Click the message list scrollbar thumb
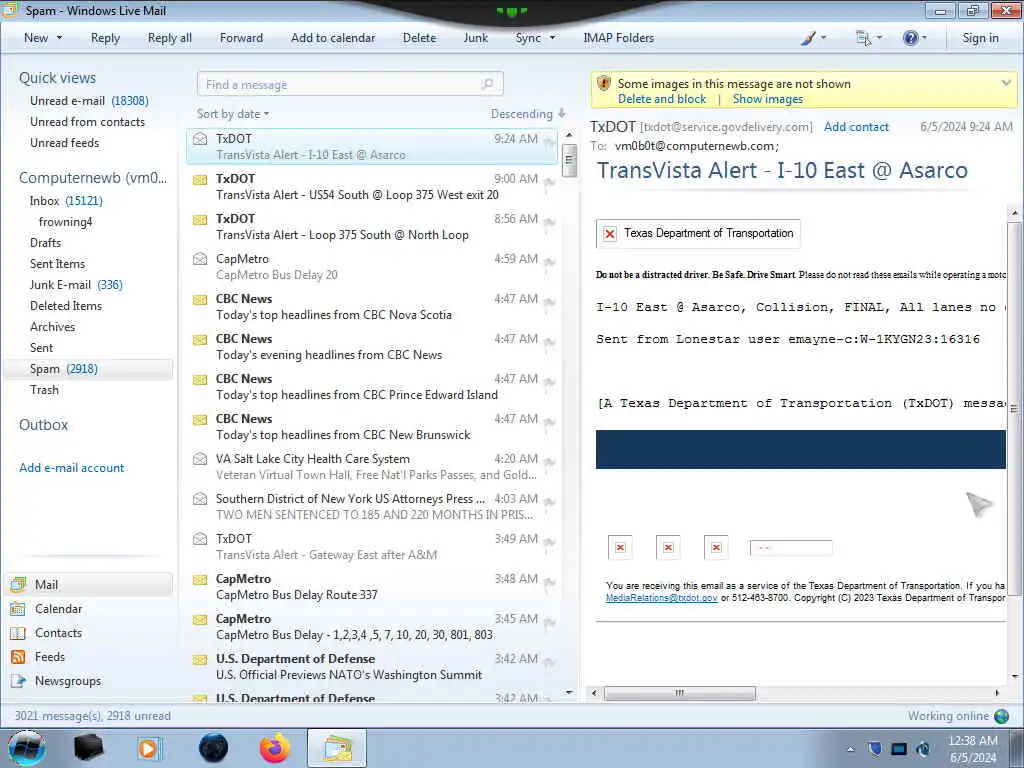Screen dimensions: 1024x768 [x=569, y=161]
